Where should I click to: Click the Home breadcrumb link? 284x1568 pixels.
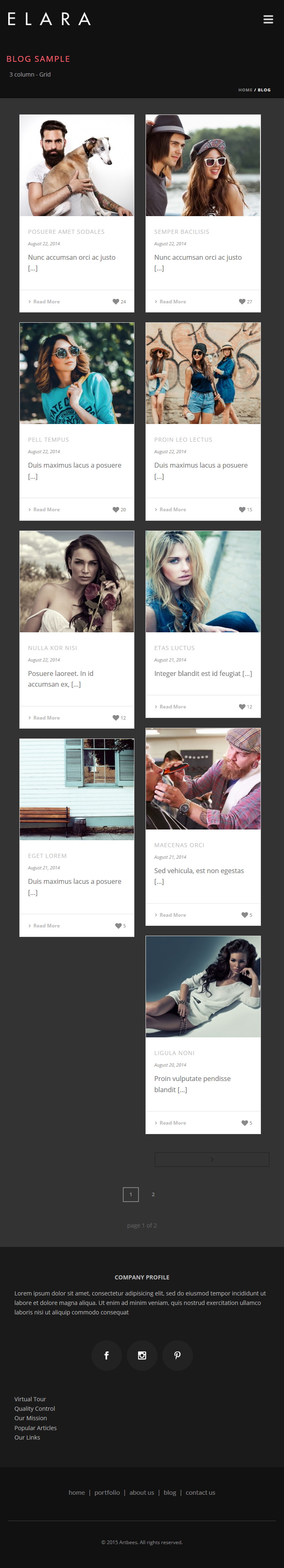(245, 89)
